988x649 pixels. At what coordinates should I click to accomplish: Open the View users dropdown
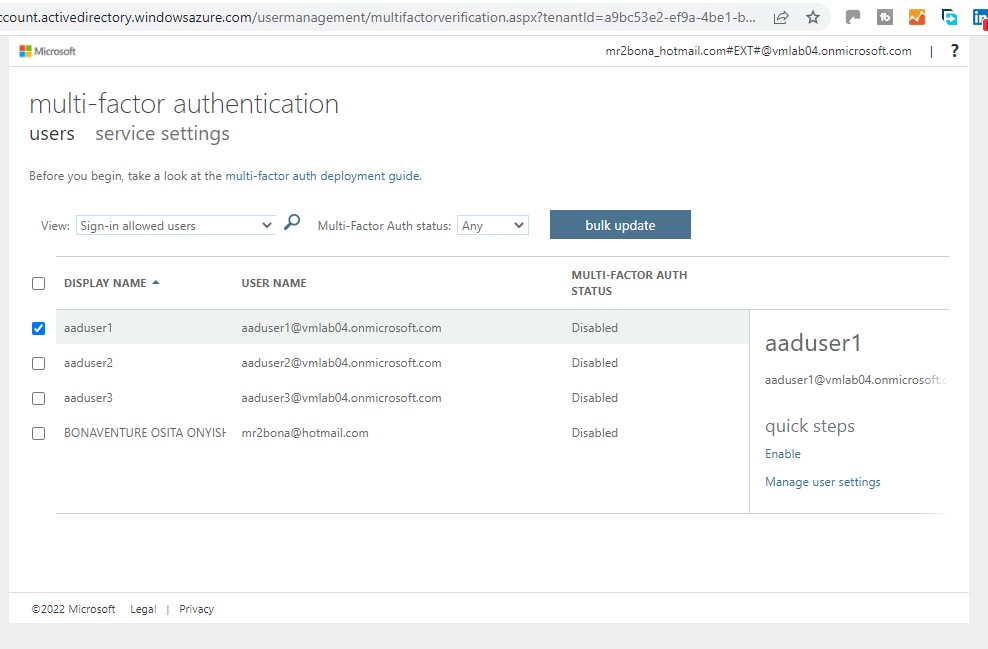click(177, 225)
